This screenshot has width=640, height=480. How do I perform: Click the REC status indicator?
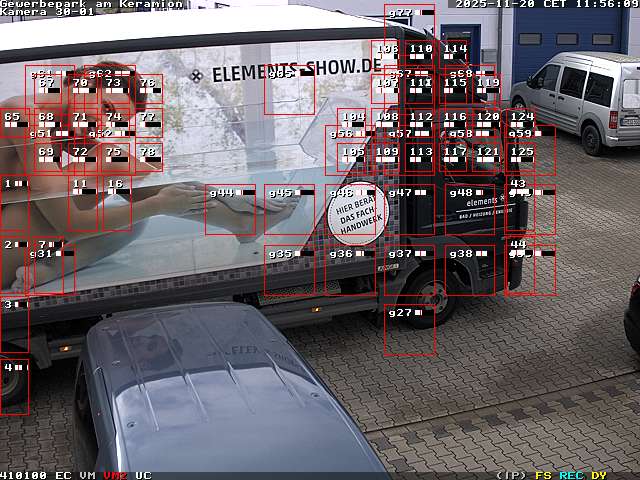[x=571, y=475]
